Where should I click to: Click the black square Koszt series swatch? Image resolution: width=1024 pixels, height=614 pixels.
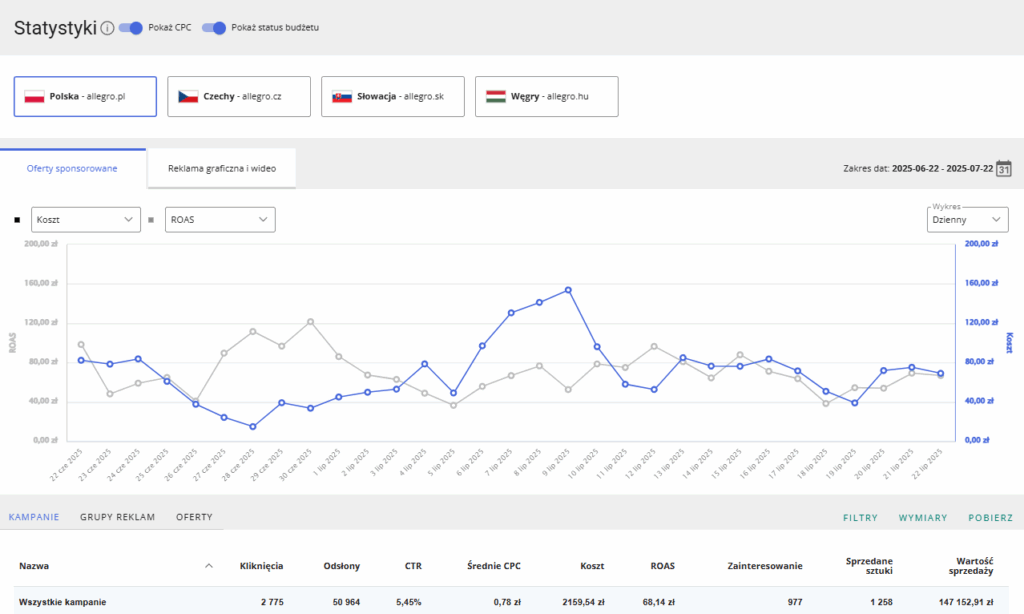tap(18, 219)
